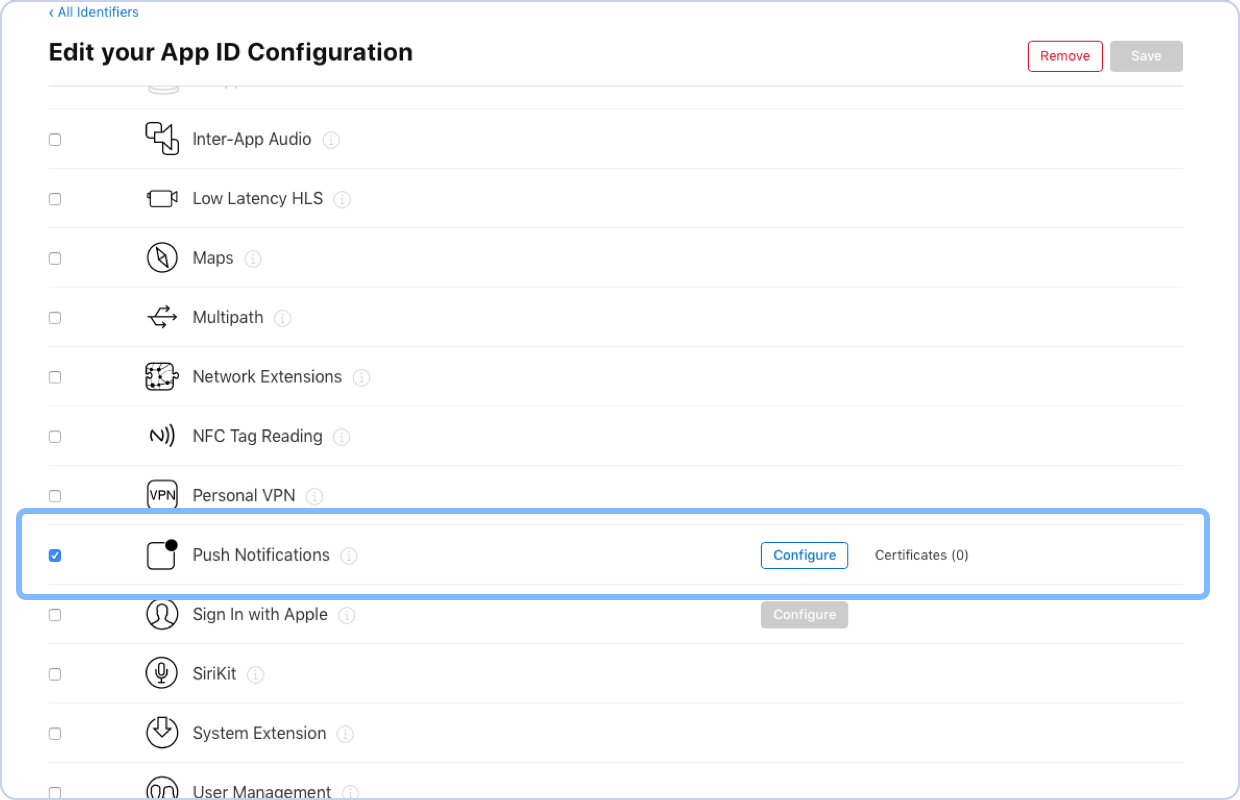This screenshot has height=800, width=1240.
Task: Click the Low Latency HLS camera icon
Action: (x=161, y=198)
